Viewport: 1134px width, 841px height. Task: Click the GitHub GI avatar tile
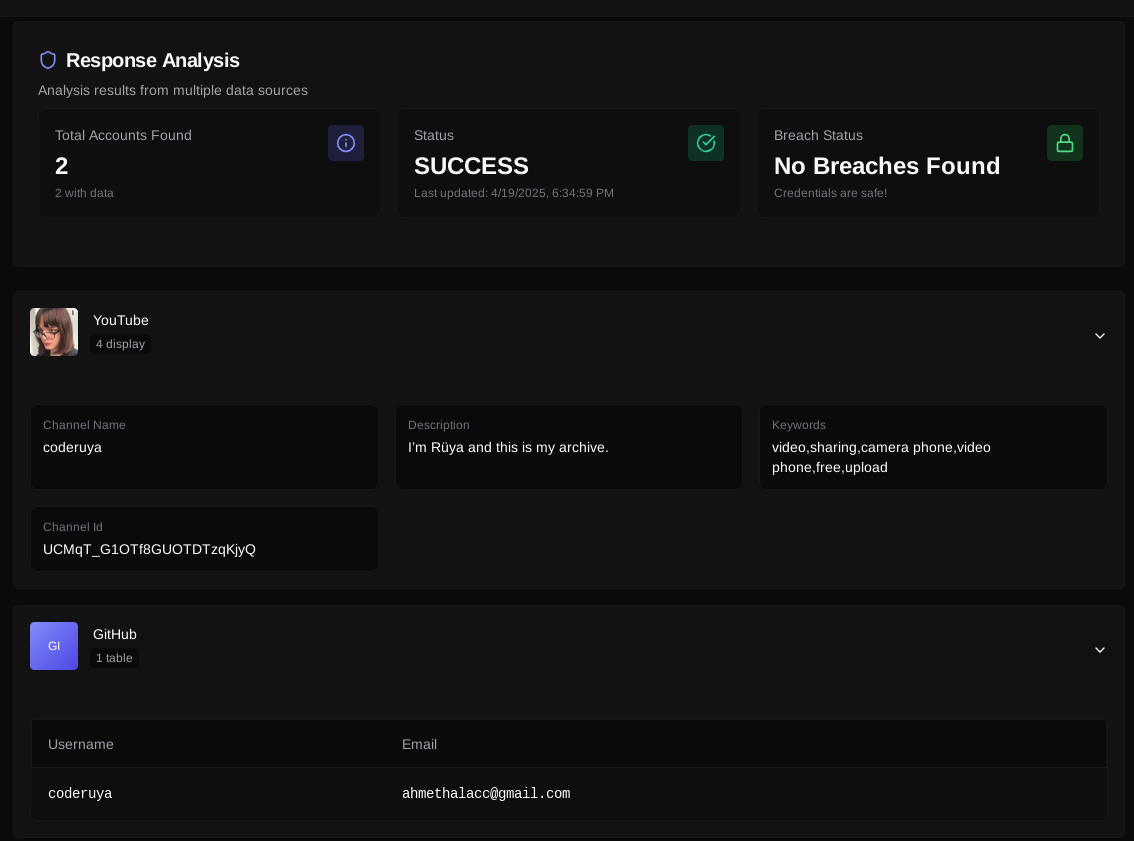click(54, 646)
